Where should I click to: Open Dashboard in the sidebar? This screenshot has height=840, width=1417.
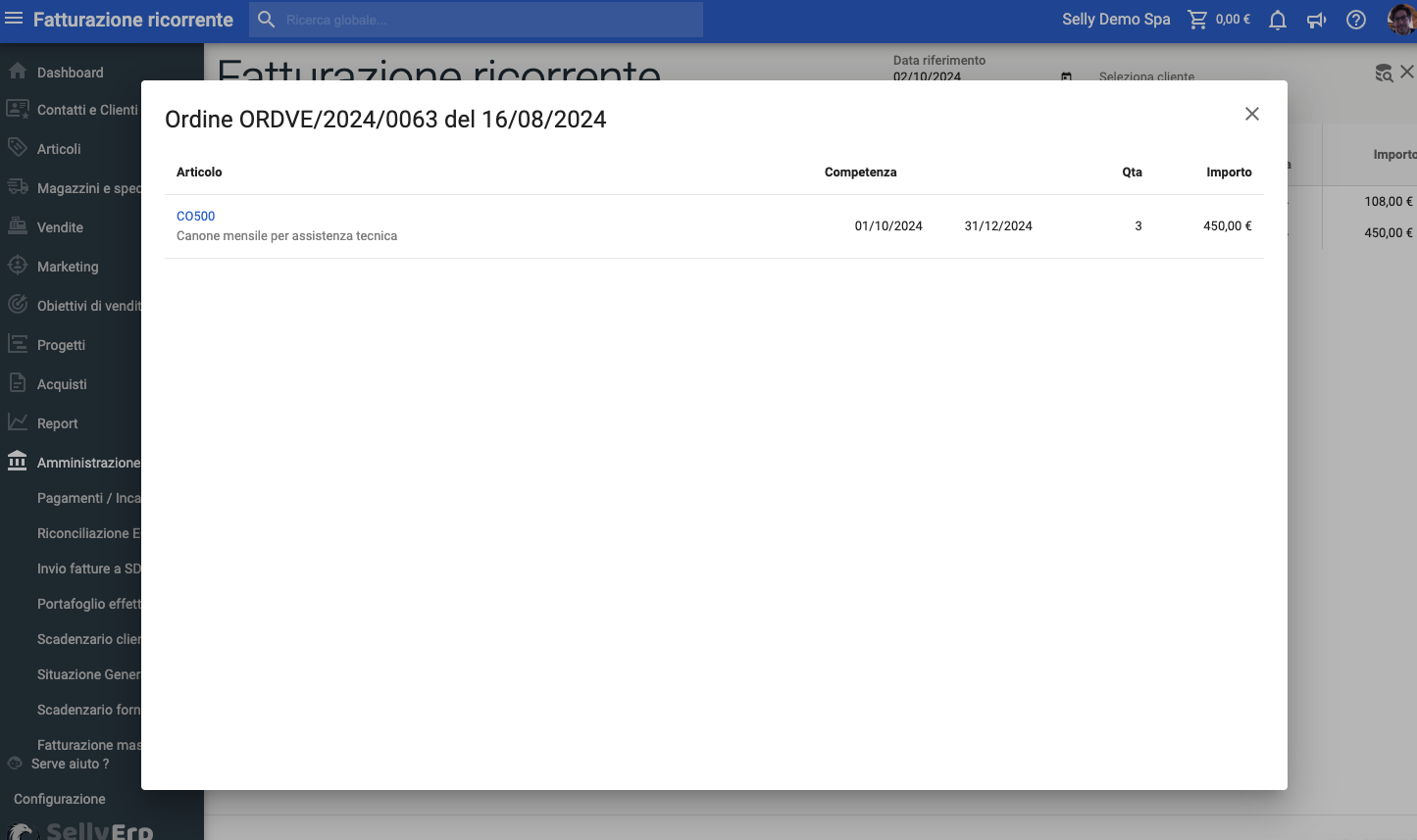pos(70,73)
